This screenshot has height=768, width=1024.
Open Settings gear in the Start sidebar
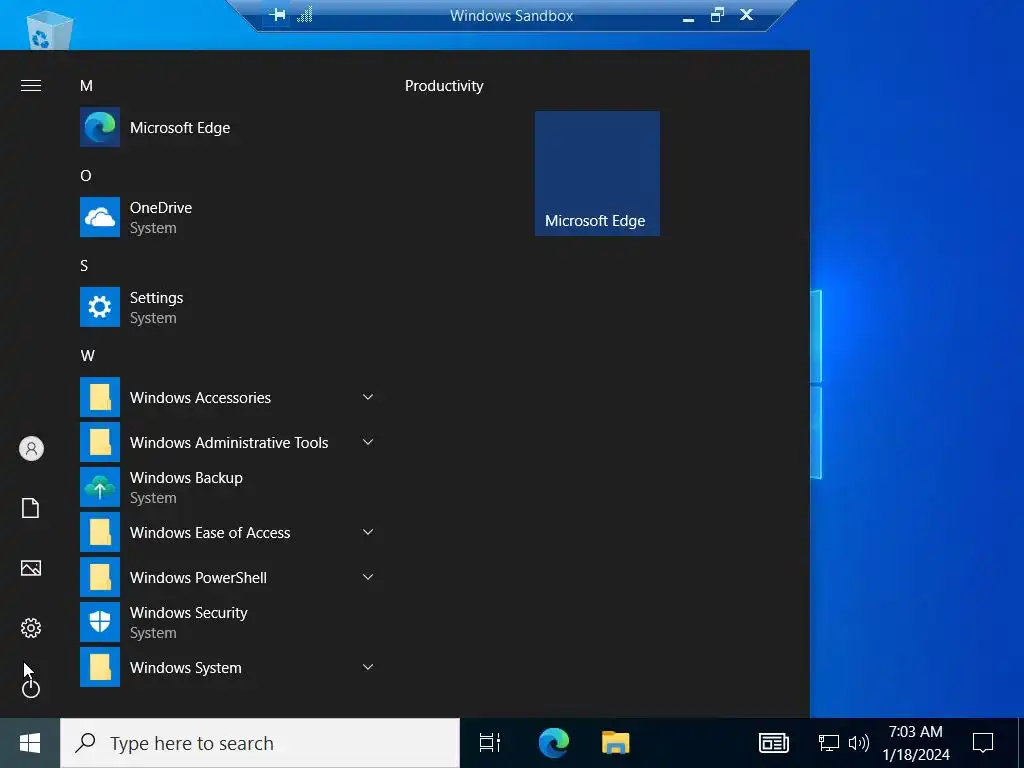31,628
